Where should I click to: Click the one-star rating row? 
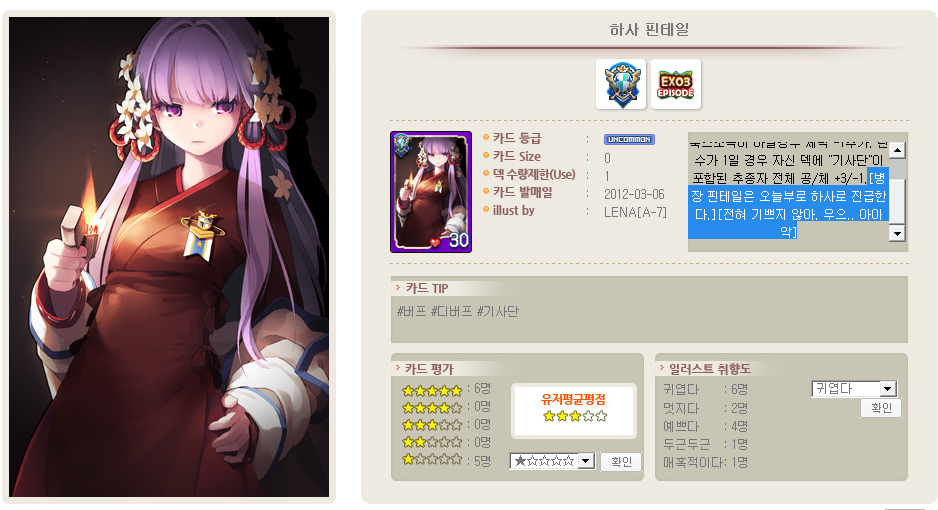coord(446,460)
